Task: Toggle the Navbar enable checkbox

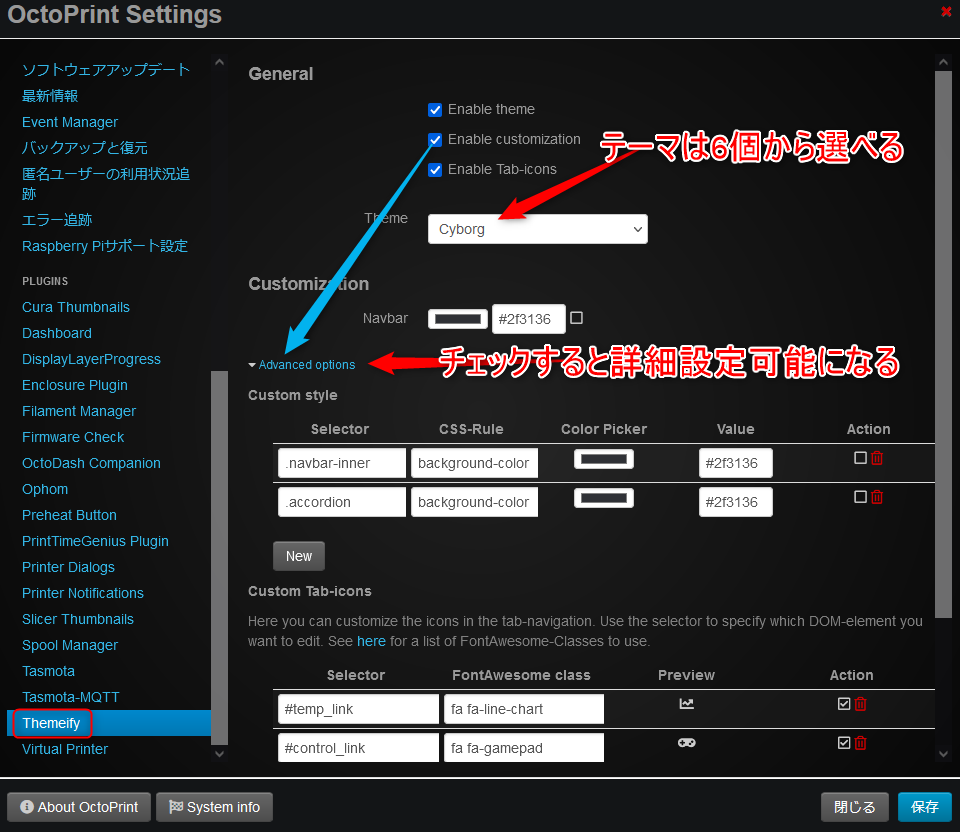Action: click(x=576, y=318)
